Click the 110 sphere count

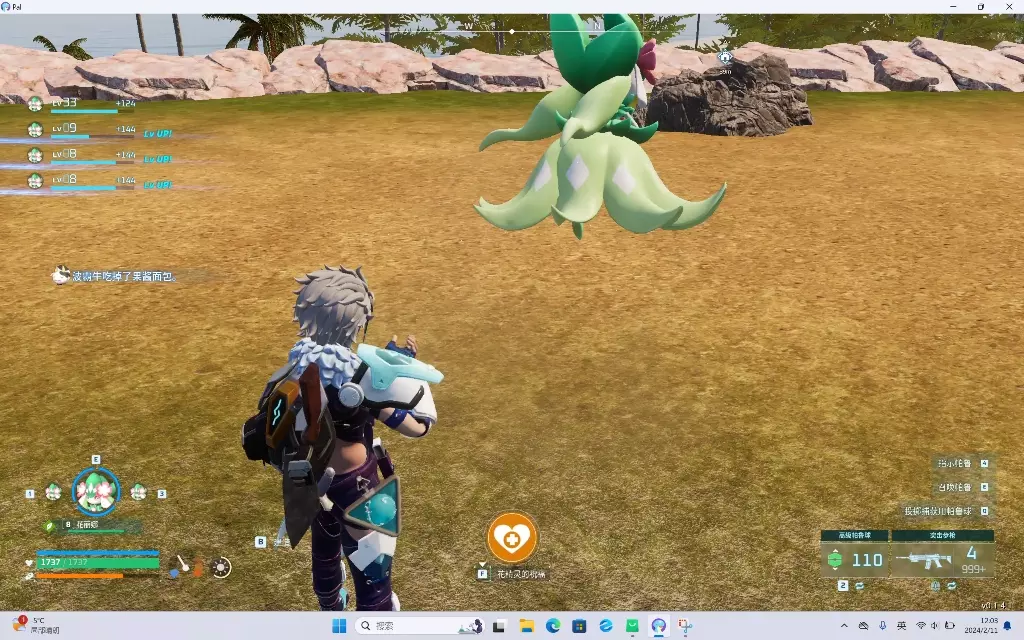tap(867, 560)
